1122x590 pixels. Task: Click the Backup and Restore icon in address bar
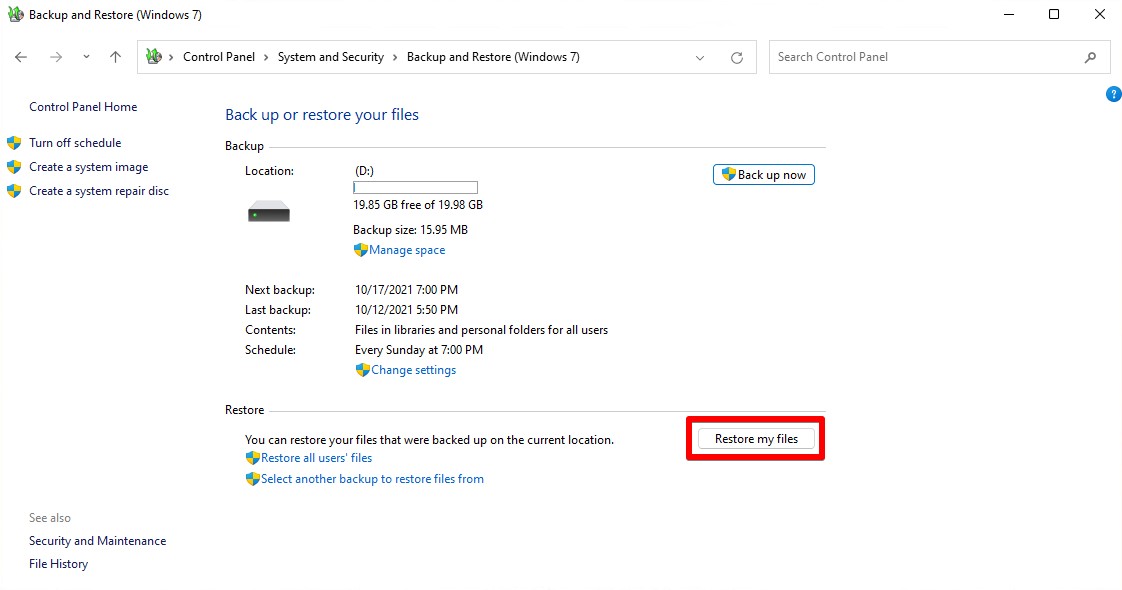pos(155,57)
